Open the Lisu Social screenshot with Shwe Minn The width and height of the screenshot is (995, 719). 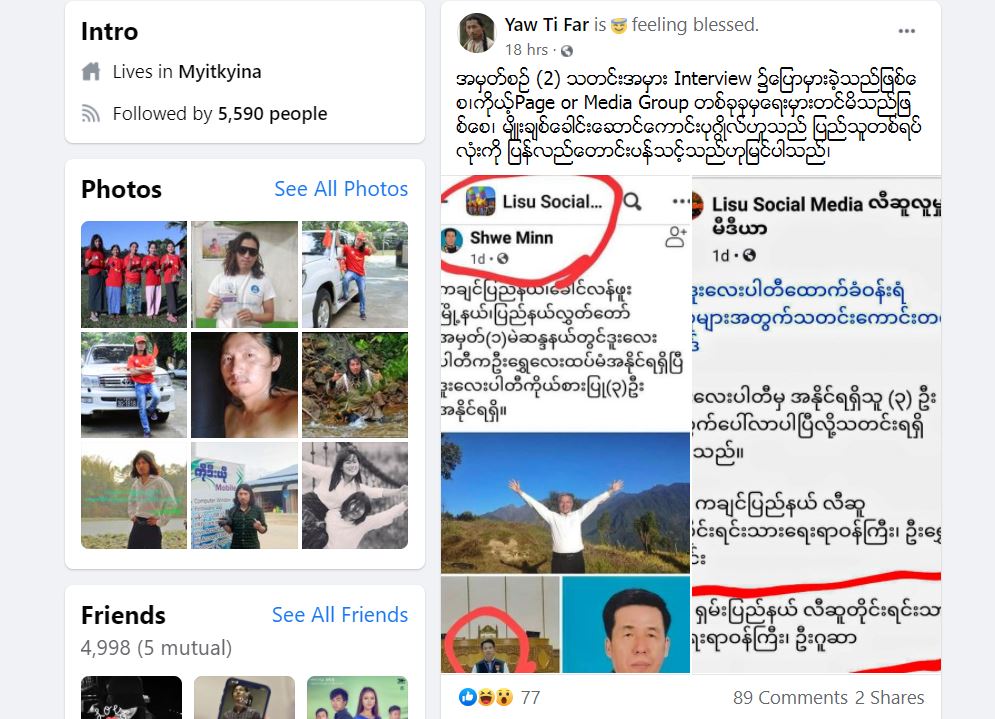[x=565, y=423]
